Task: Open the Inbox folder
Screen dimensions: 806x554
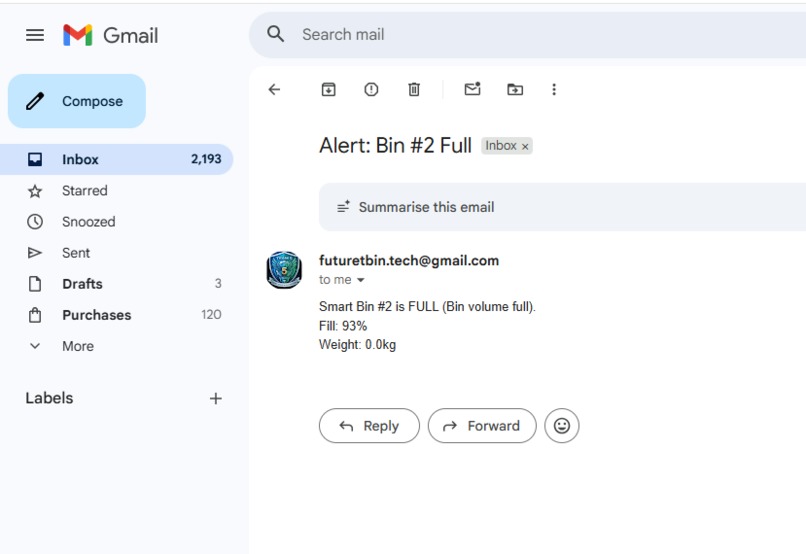Action: click(116, 159)
